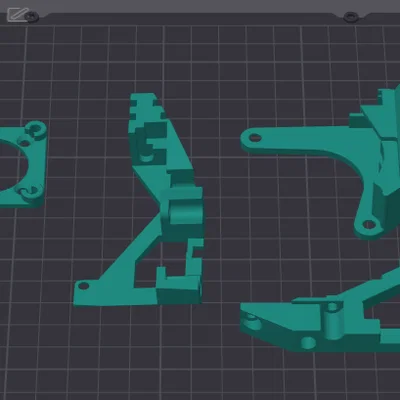Click the edit plate name pencil icon
400x400 pixels.
17,14
